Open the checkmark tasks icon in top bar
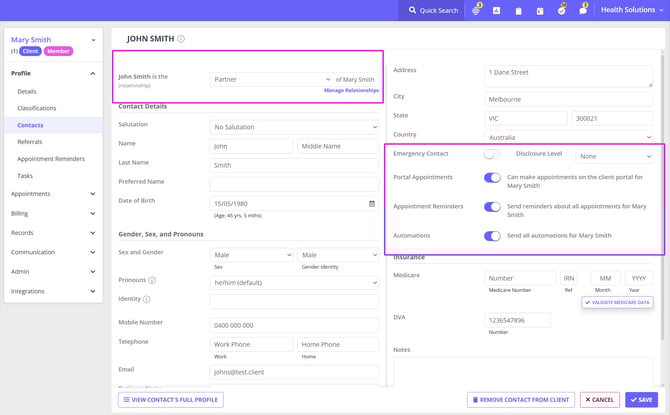The width and height of the screenshot is (670, 415). (561, 10)
